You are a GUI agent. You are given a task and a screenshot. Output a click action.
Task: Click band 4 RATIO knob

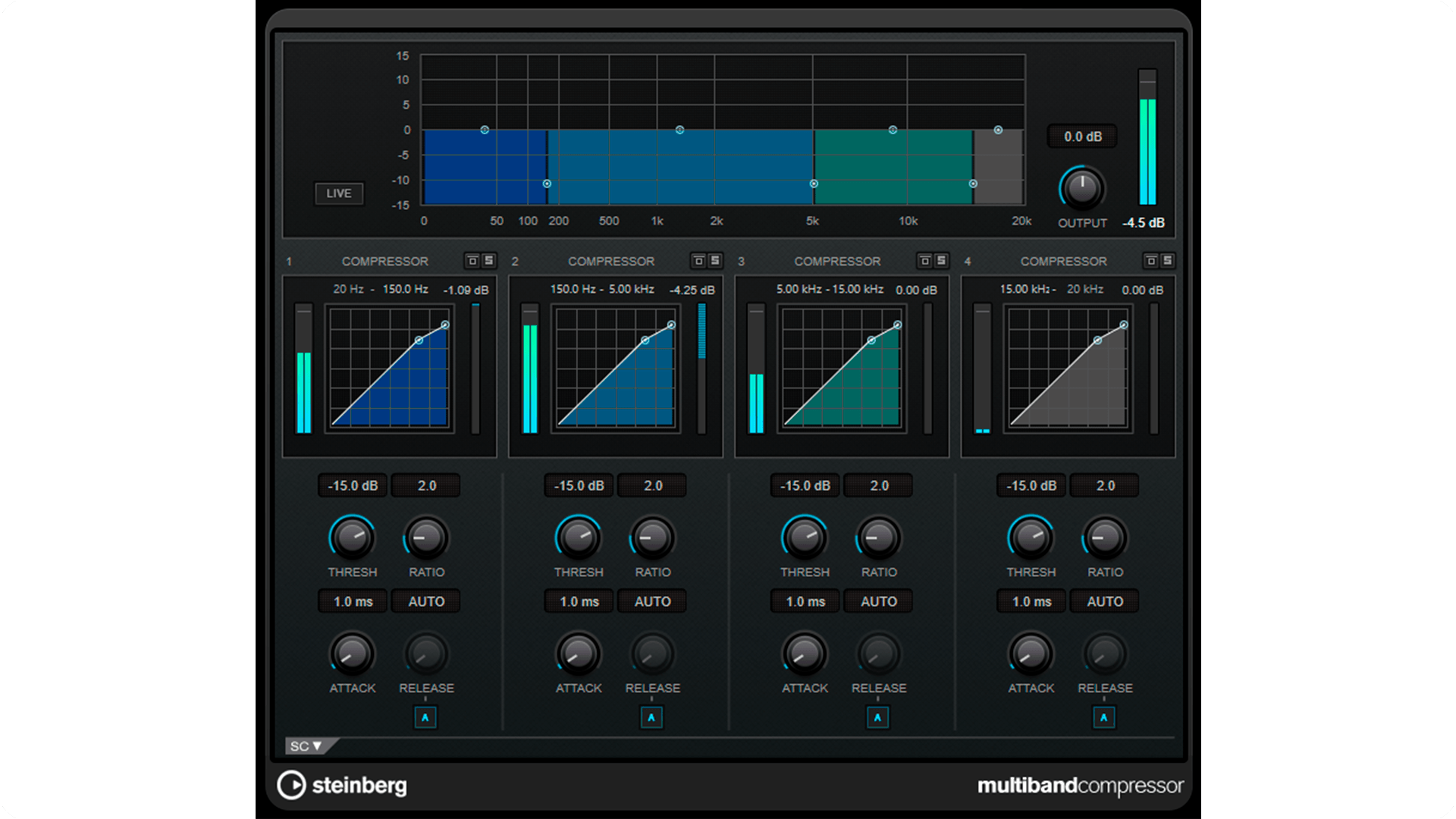tap(1105, 538)
